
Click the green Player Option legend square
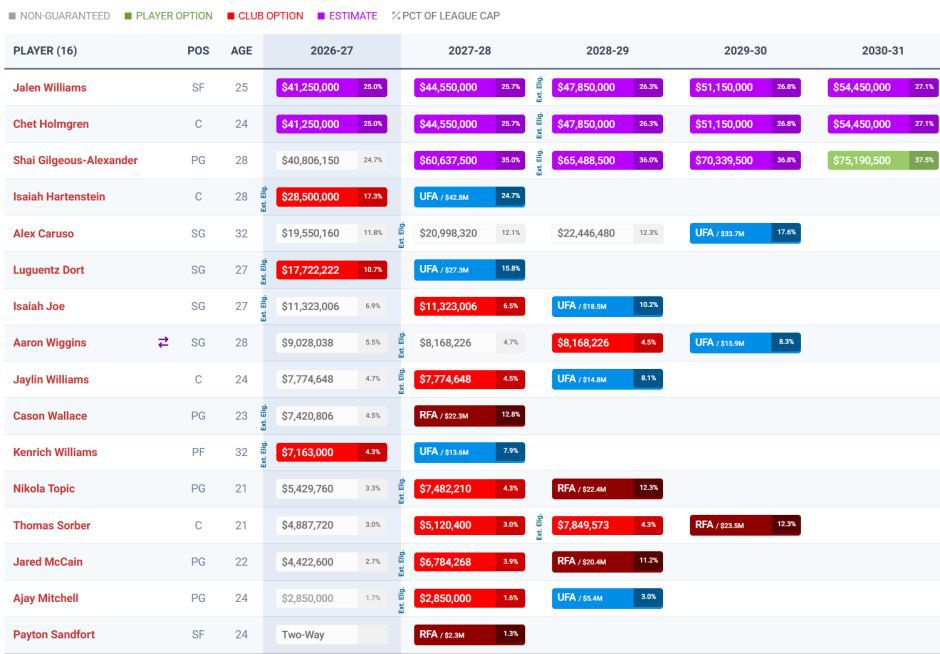[x=128, y=16]
